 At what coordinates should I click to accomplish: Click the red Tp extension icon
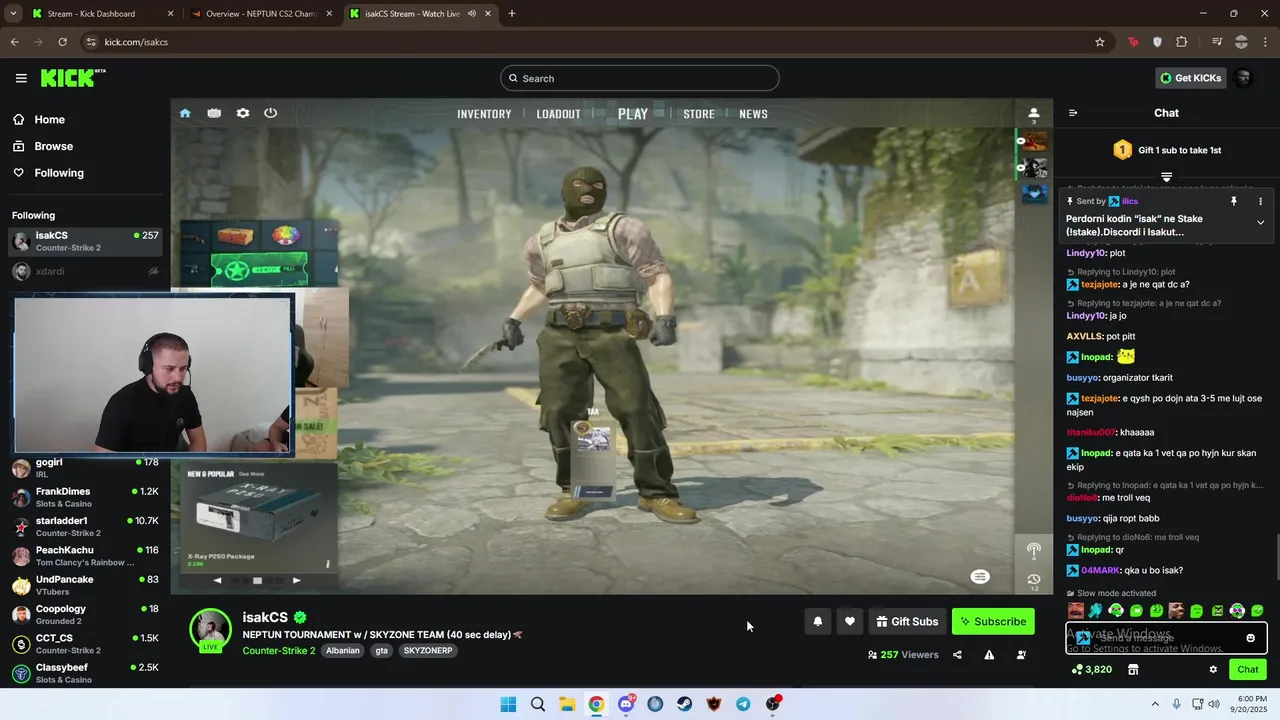coord(1133,42)
